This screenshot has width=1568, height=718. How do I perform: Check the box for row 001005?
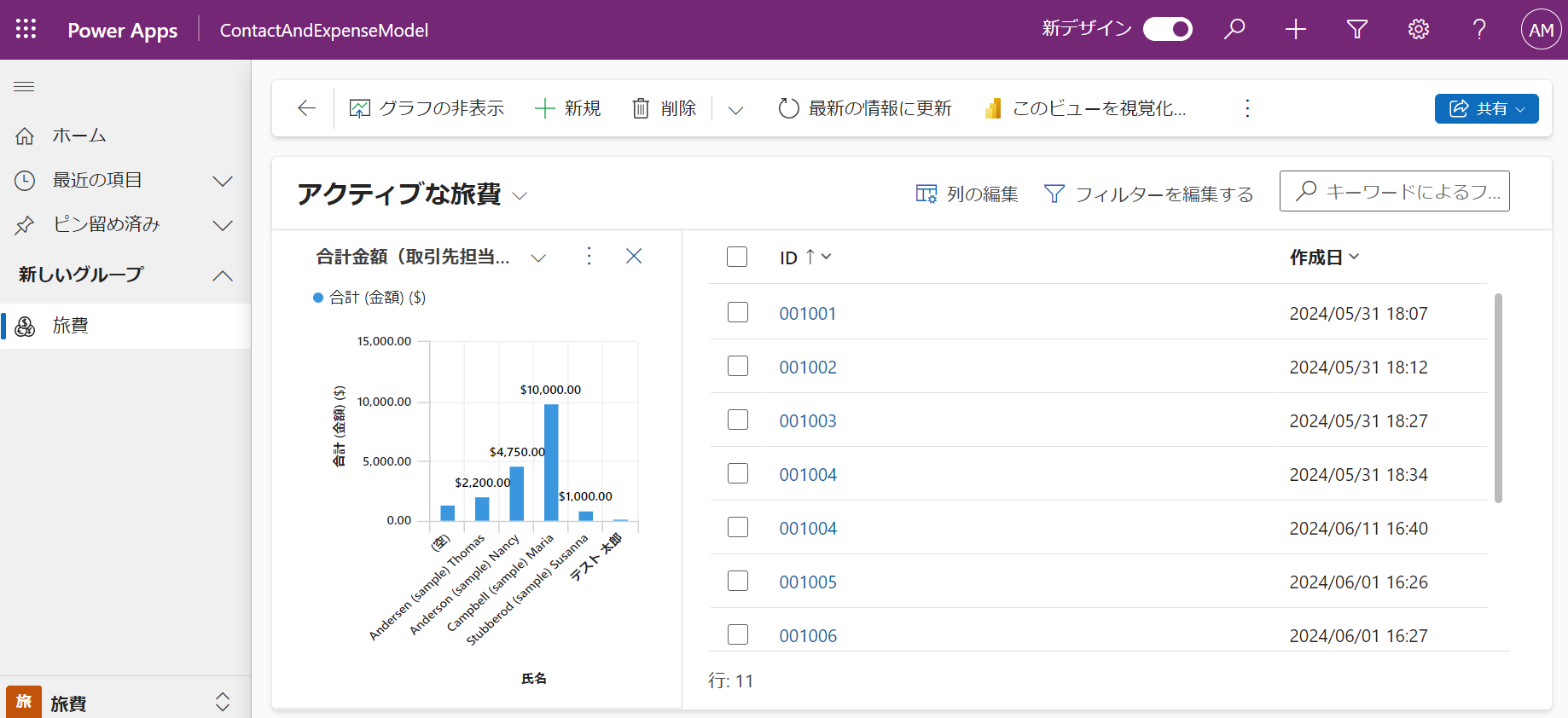click(738, 581)
